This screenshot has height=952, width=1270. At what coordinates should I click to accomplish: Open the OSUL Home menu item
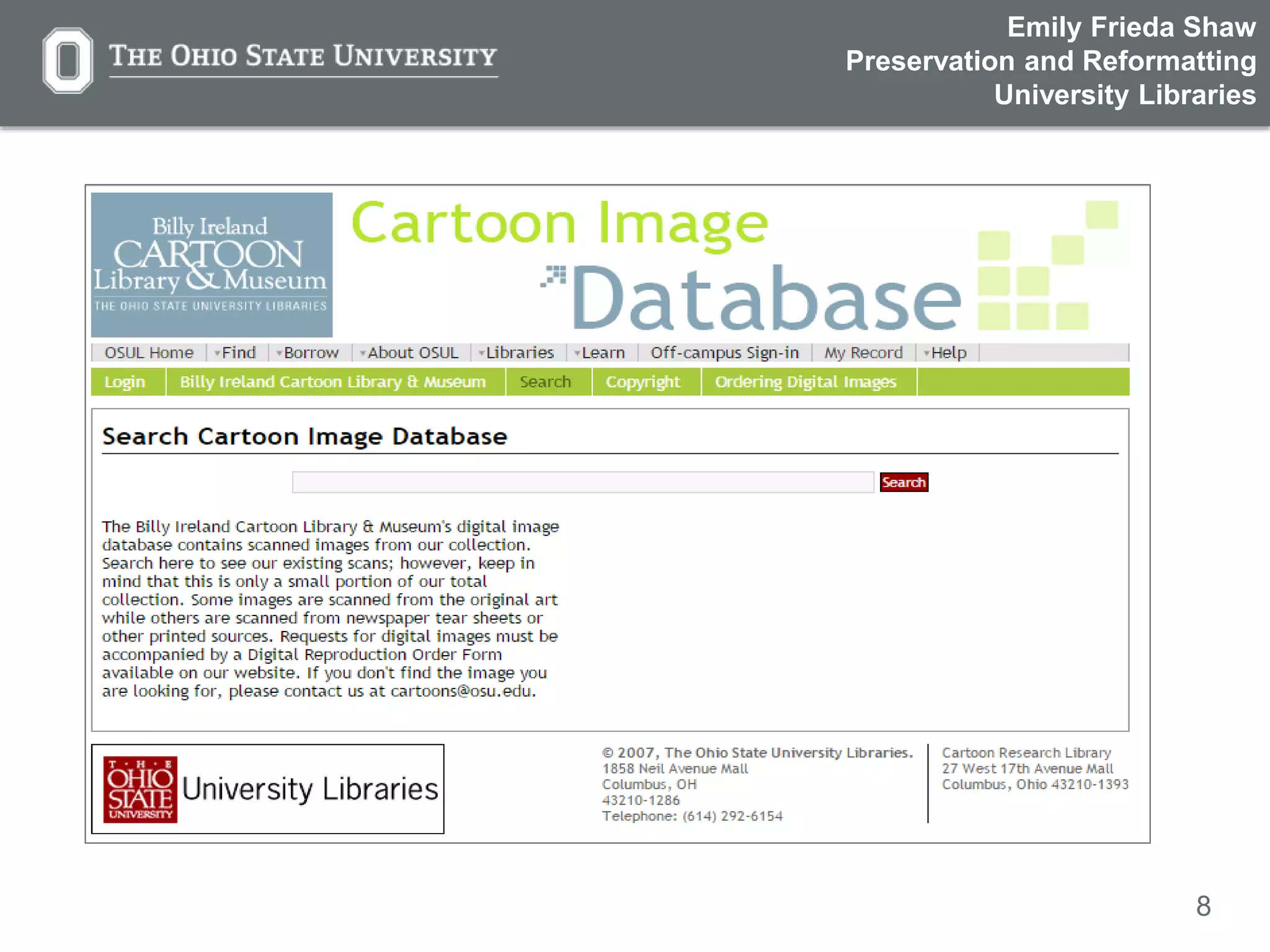(149, 353)
